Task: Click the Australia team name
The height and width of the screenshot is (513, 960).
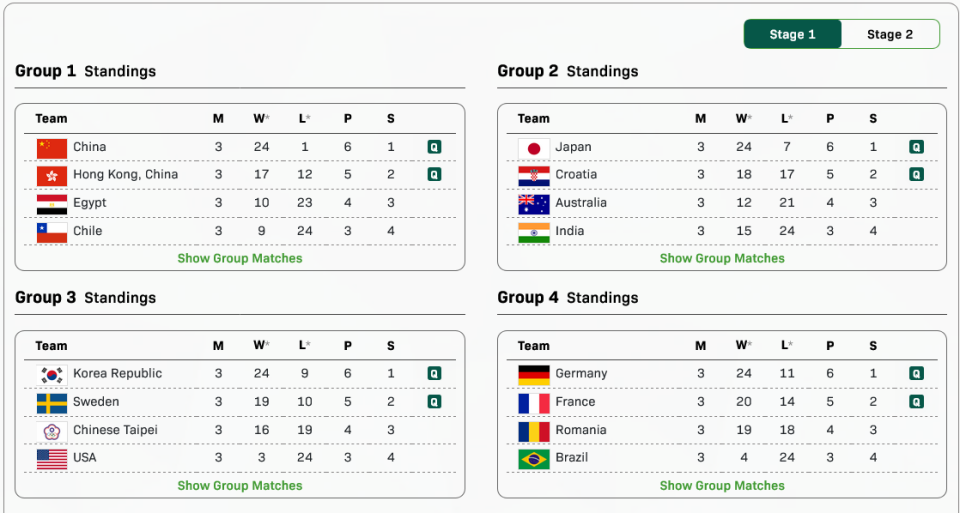Action: pyautogui.click(x=581, y=203)
